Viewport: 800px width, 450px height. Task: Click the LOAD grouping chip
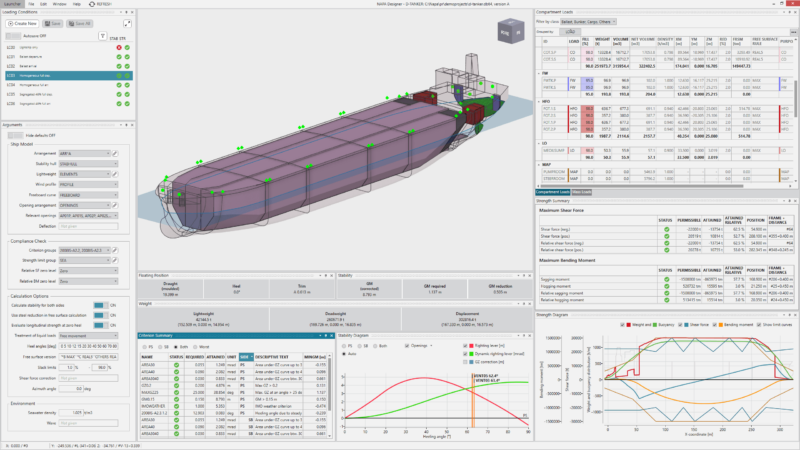pos(570,32)
